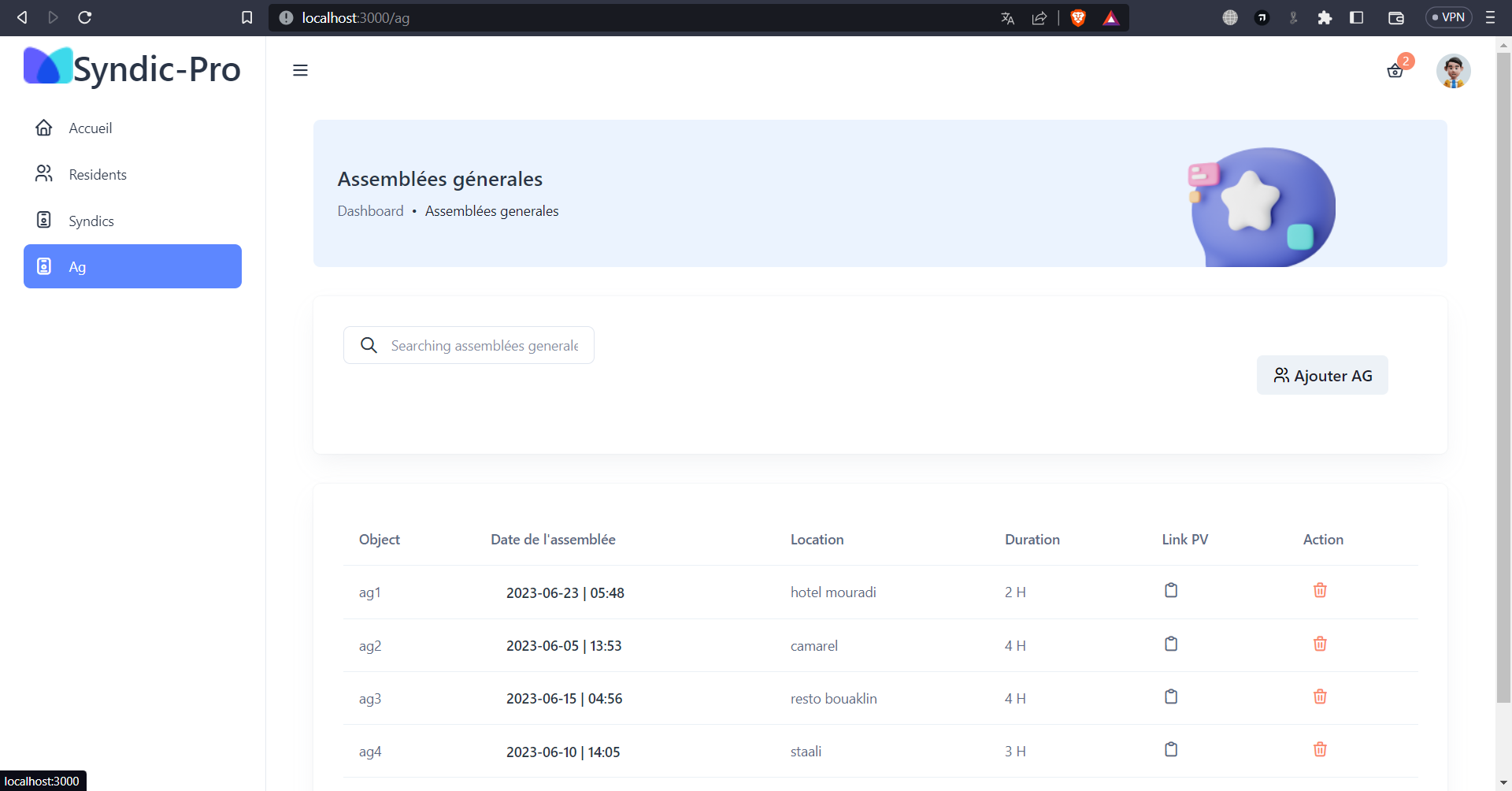This screenshot has height=791, width=1512.
Task: Toggle the hamburger sidebar menu
Action: coord(300,71)
